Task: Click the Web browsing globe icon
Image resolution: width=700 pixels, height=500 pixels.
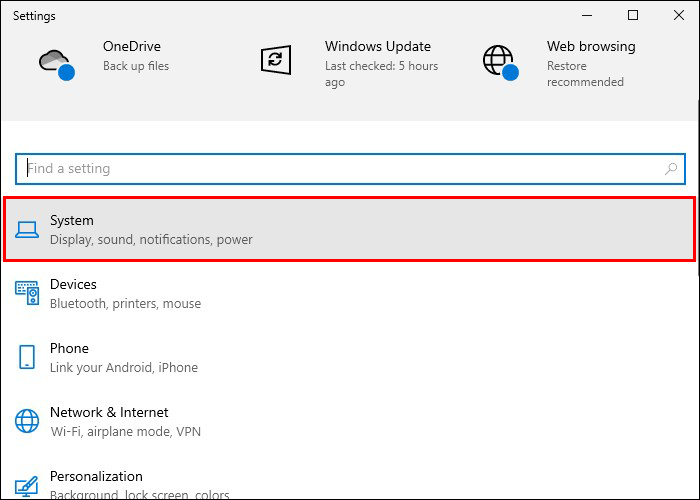Action: (x=498, y=60)
